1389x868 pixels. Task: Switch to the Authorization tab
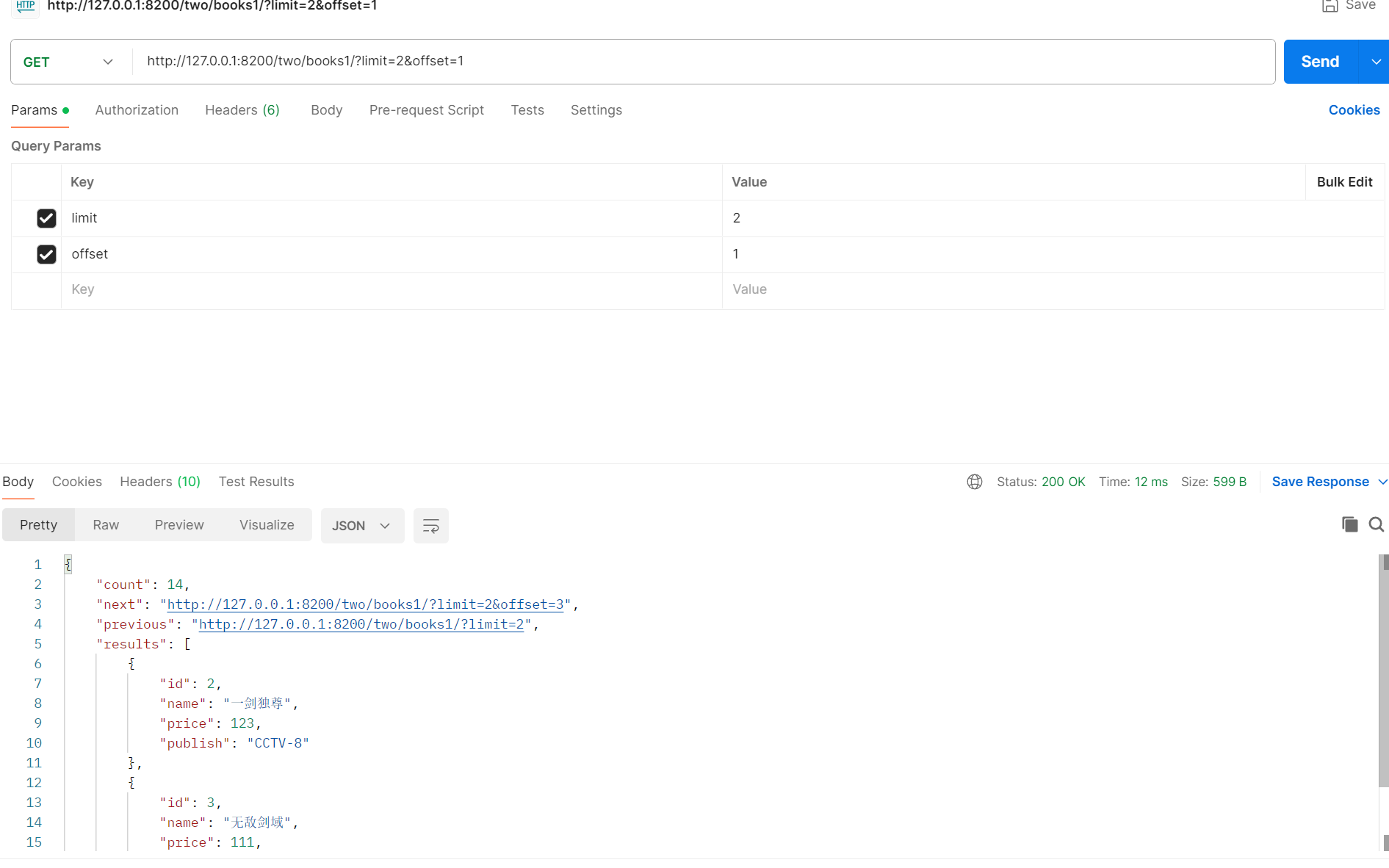pyautogui.click(x=137, y=110)
